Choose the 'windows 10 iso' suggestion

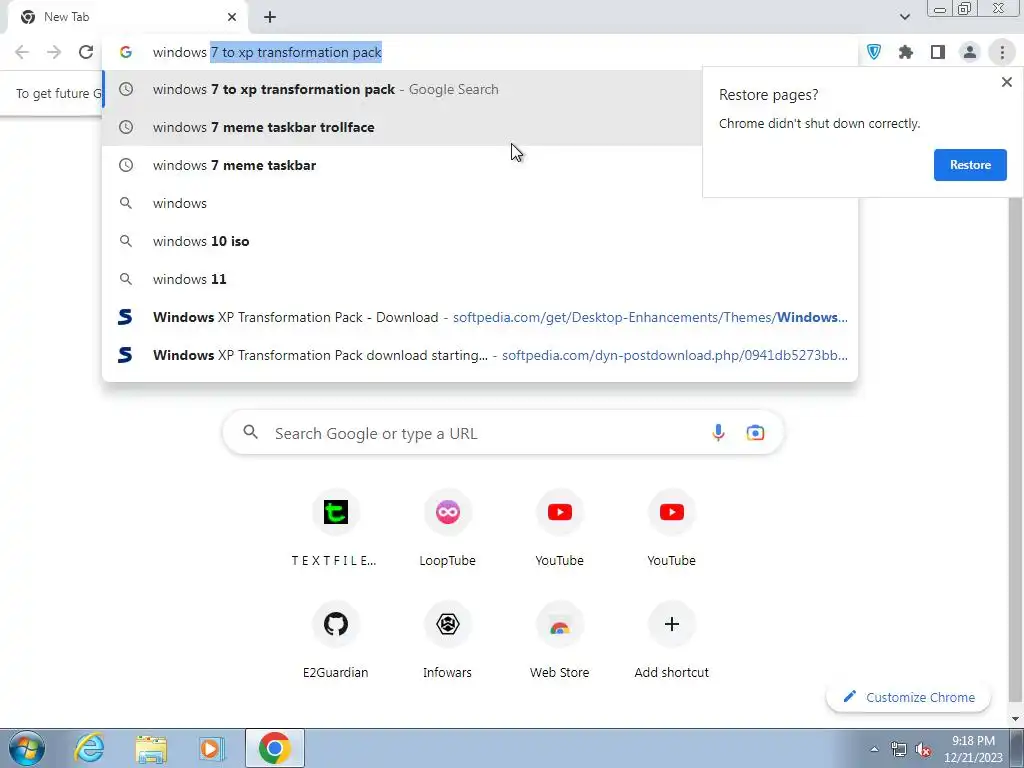pos(480,241)
